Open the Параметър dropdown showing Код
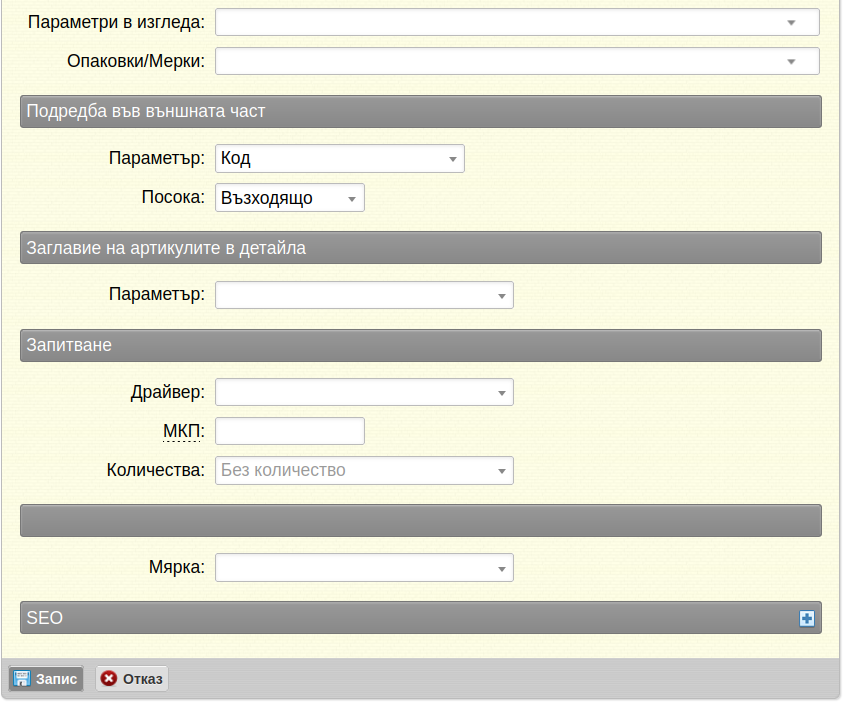Viewport: 843px width, 704px height. coord(340,159)
